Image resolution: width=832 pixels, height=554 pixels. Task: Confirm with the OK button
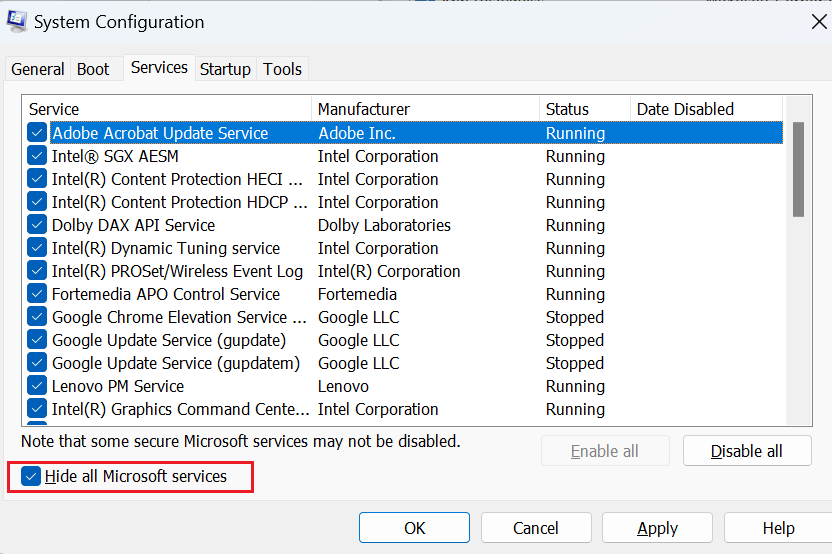[x=414, y=527]
